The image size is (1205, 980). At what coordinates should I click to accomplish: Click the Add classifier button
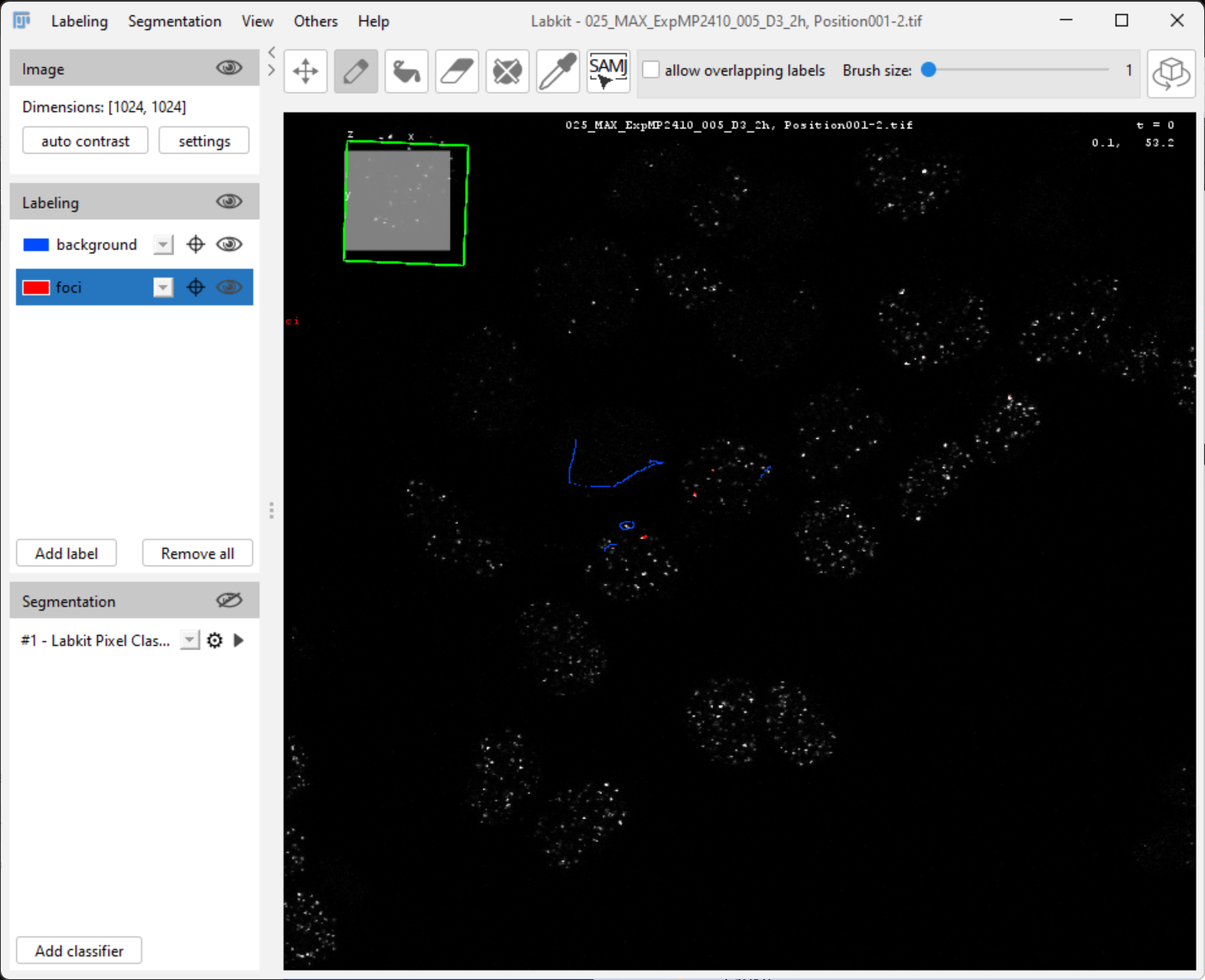point(78,950)
